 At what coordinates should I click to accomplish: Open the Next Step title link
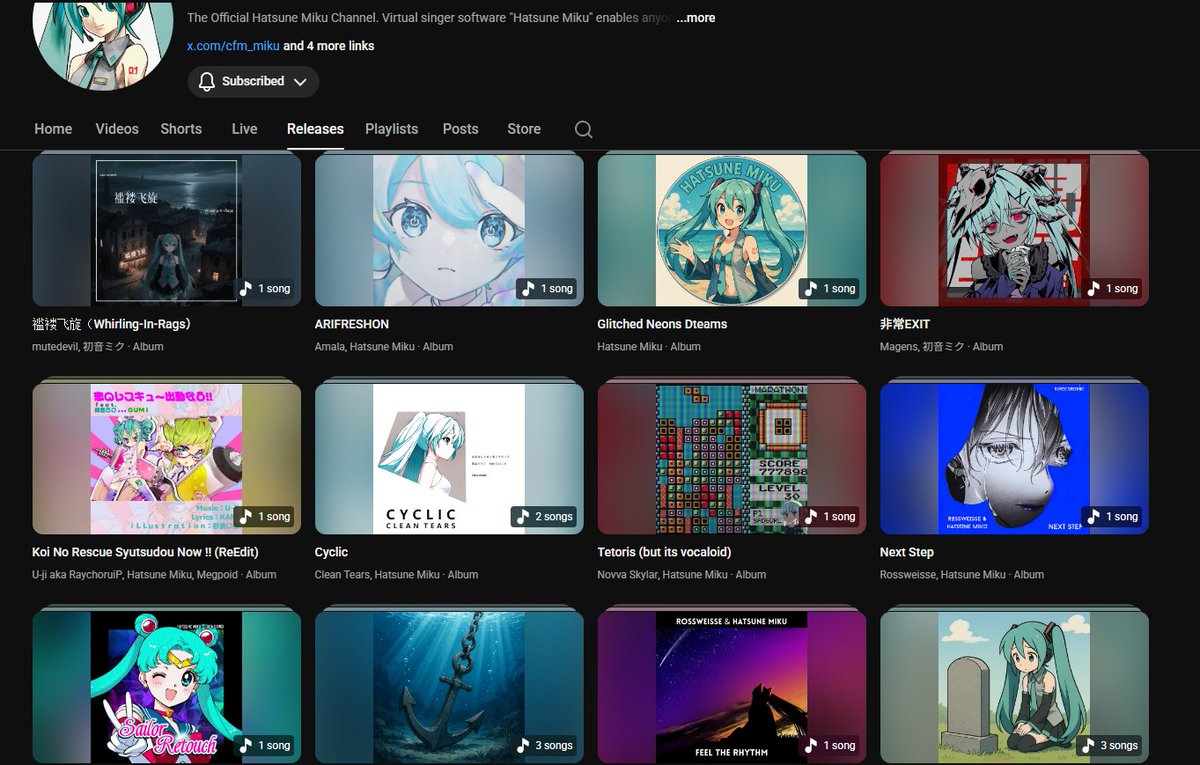click(907, 552)
